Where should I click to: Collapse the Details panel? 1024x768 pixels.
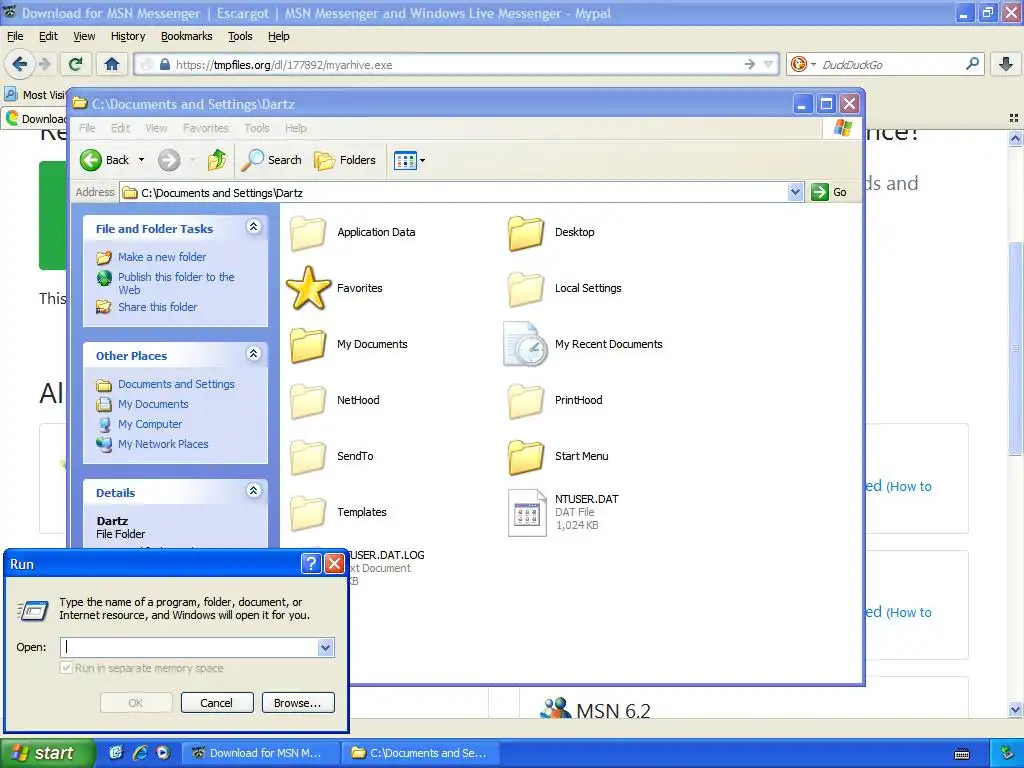point(253,491)
